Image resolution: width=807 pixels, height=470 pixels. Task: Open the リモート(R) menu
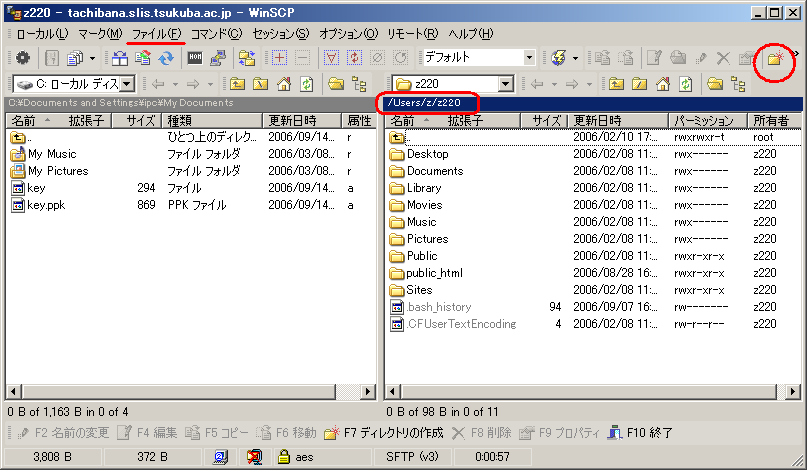(x=413, y=34)
